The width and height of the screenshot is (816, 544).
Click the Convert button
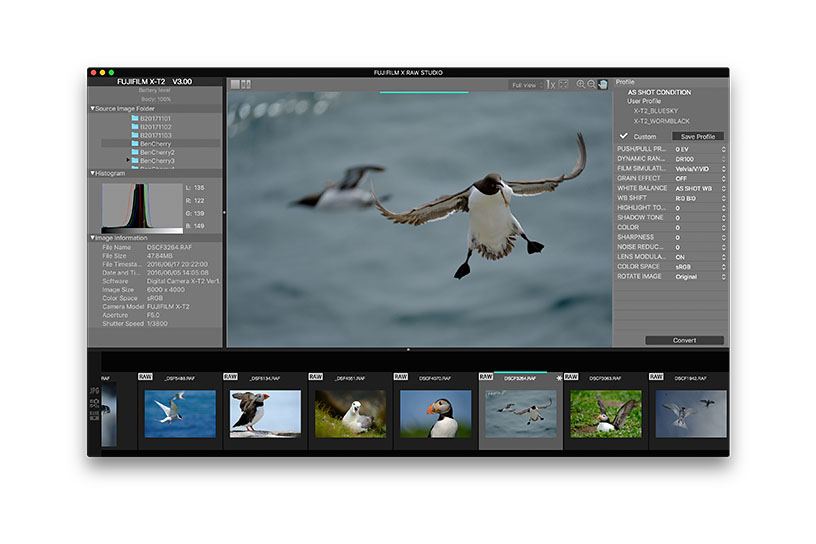tap(684, 340)
